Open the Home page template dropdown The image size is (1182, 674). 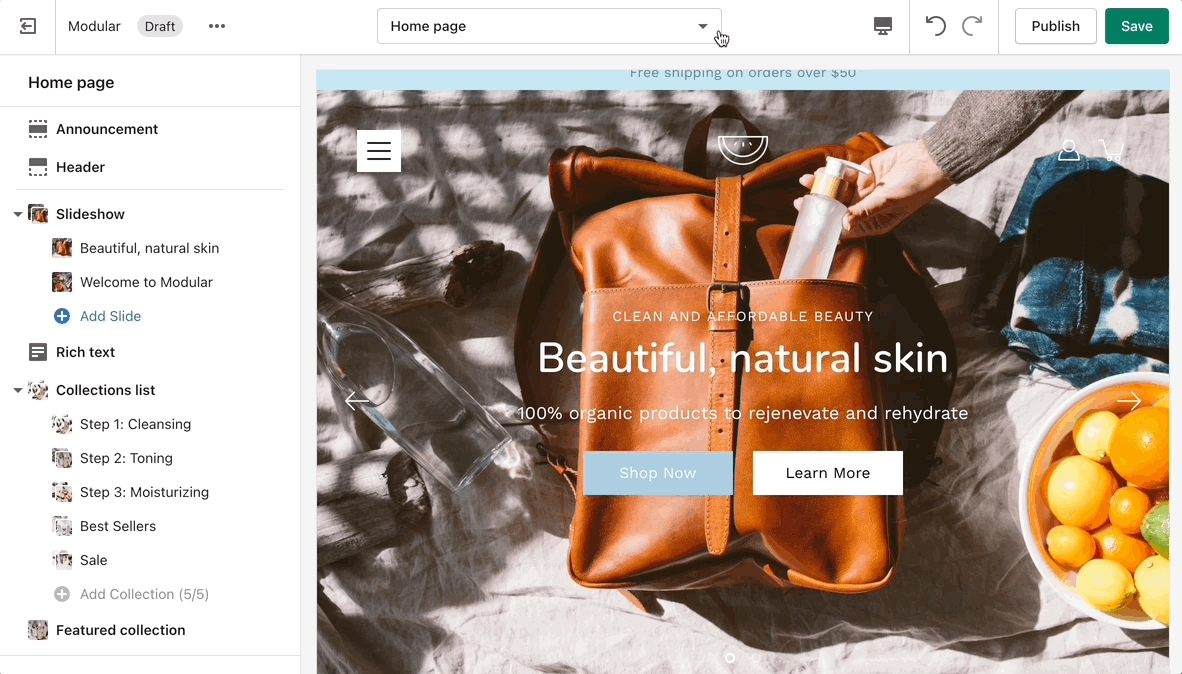click(549, 27)
